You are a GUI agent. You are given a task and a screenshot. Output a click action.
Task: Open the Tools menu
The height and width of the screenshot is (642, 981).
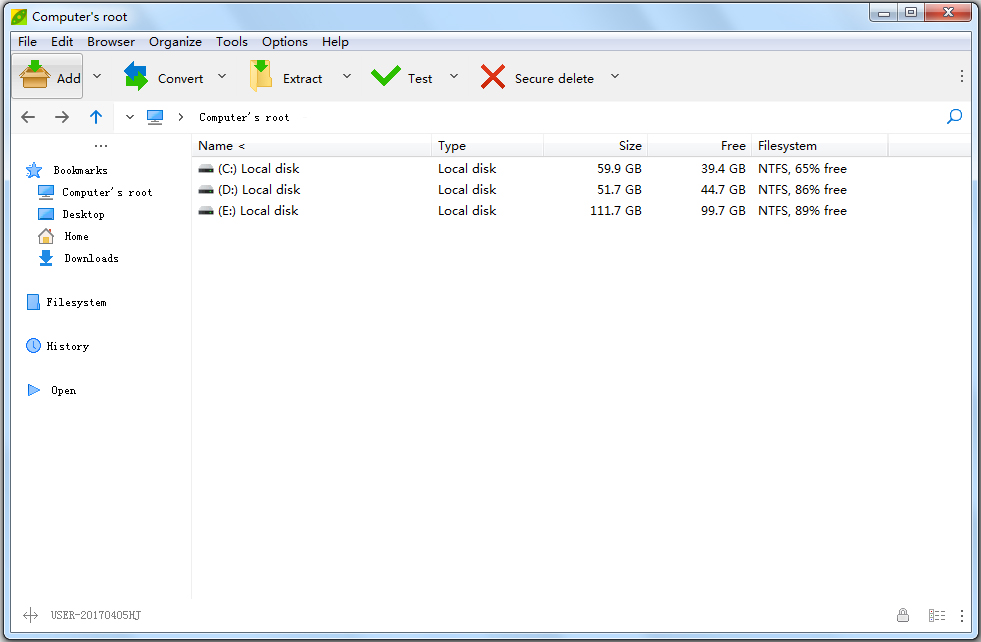(x=232, y=42)
